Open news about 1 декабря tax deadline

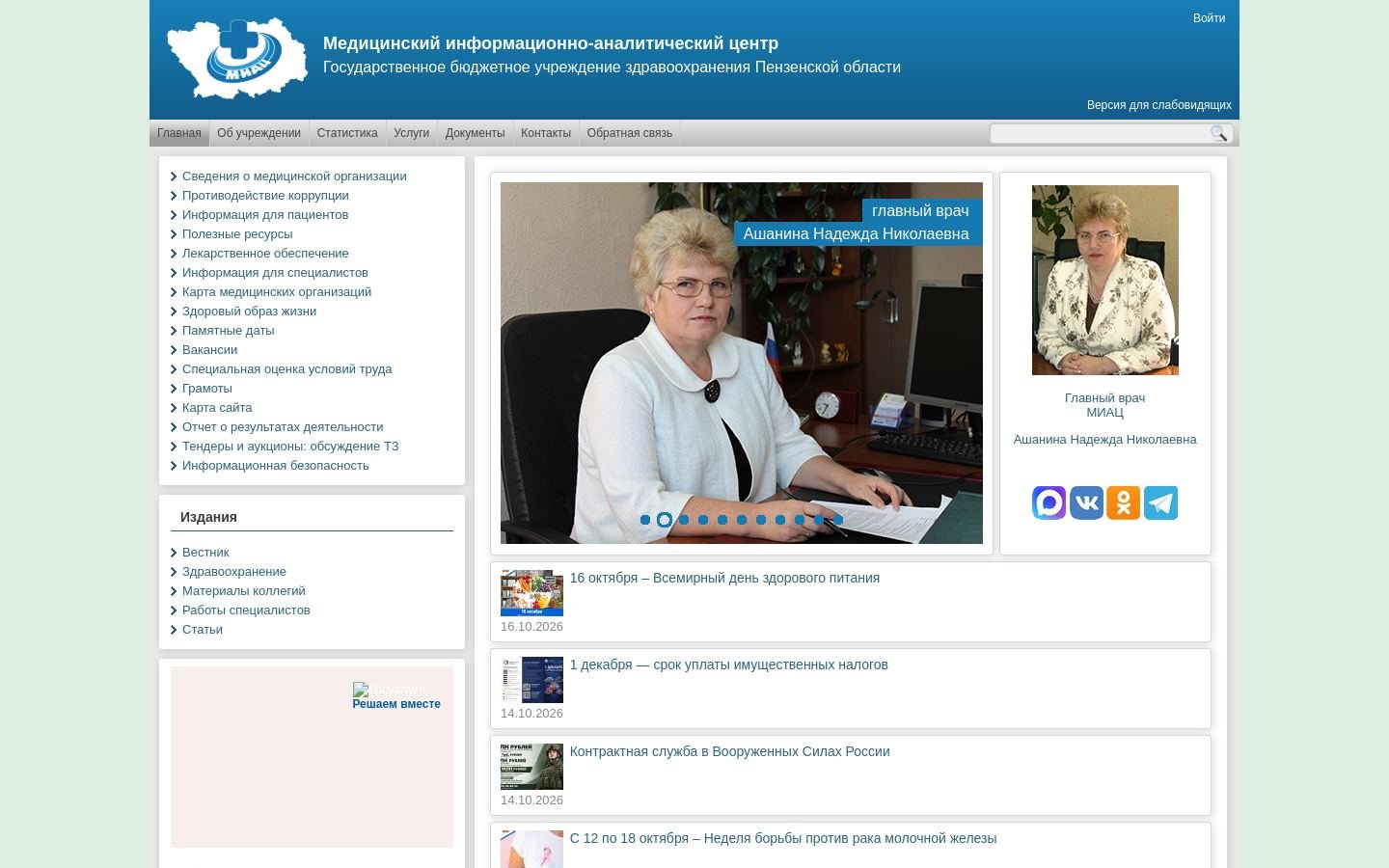(x=729, y=665)
